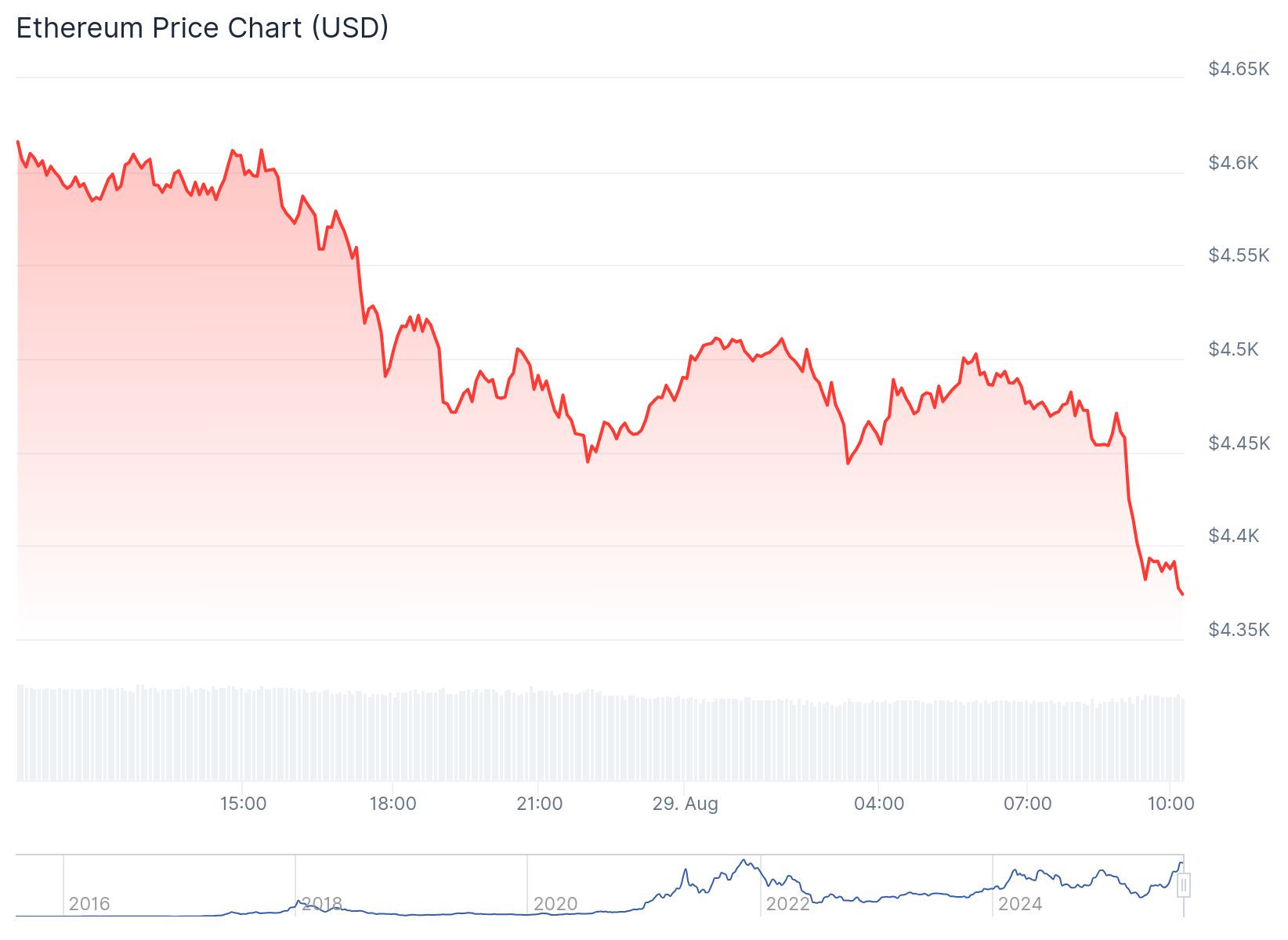This screenshot has width=1288, height=940.
Task: Click the $4.5K price axis label
Action: 1234,349
